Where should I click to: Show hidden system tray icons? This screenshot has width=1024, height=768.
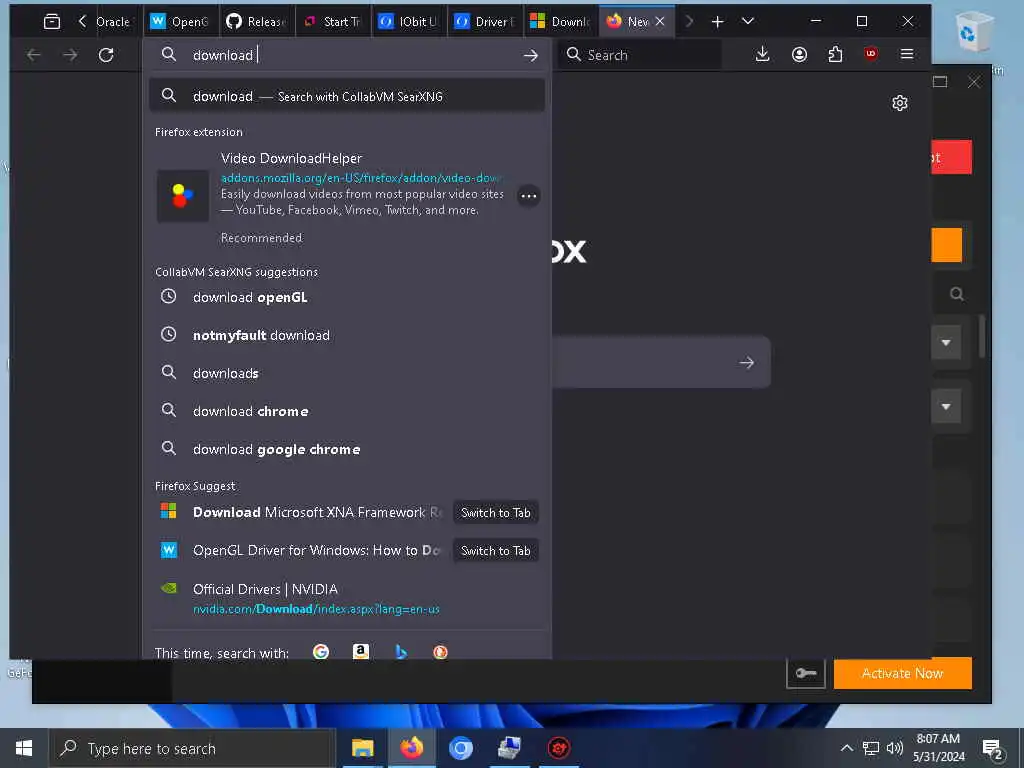pos(846,748)
